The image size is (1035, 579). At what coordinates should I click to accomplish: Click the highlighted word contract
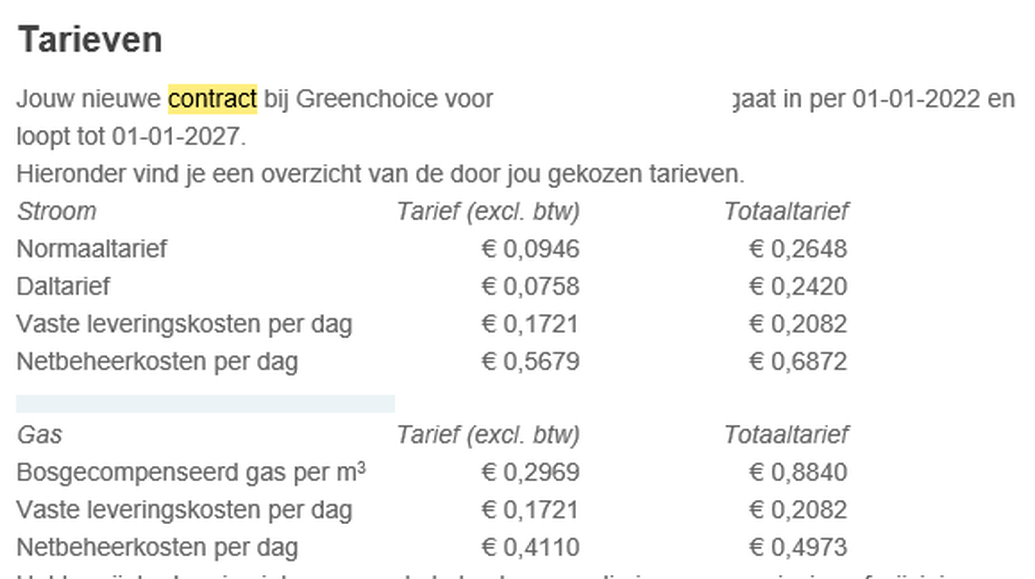(x=213, y=99)
